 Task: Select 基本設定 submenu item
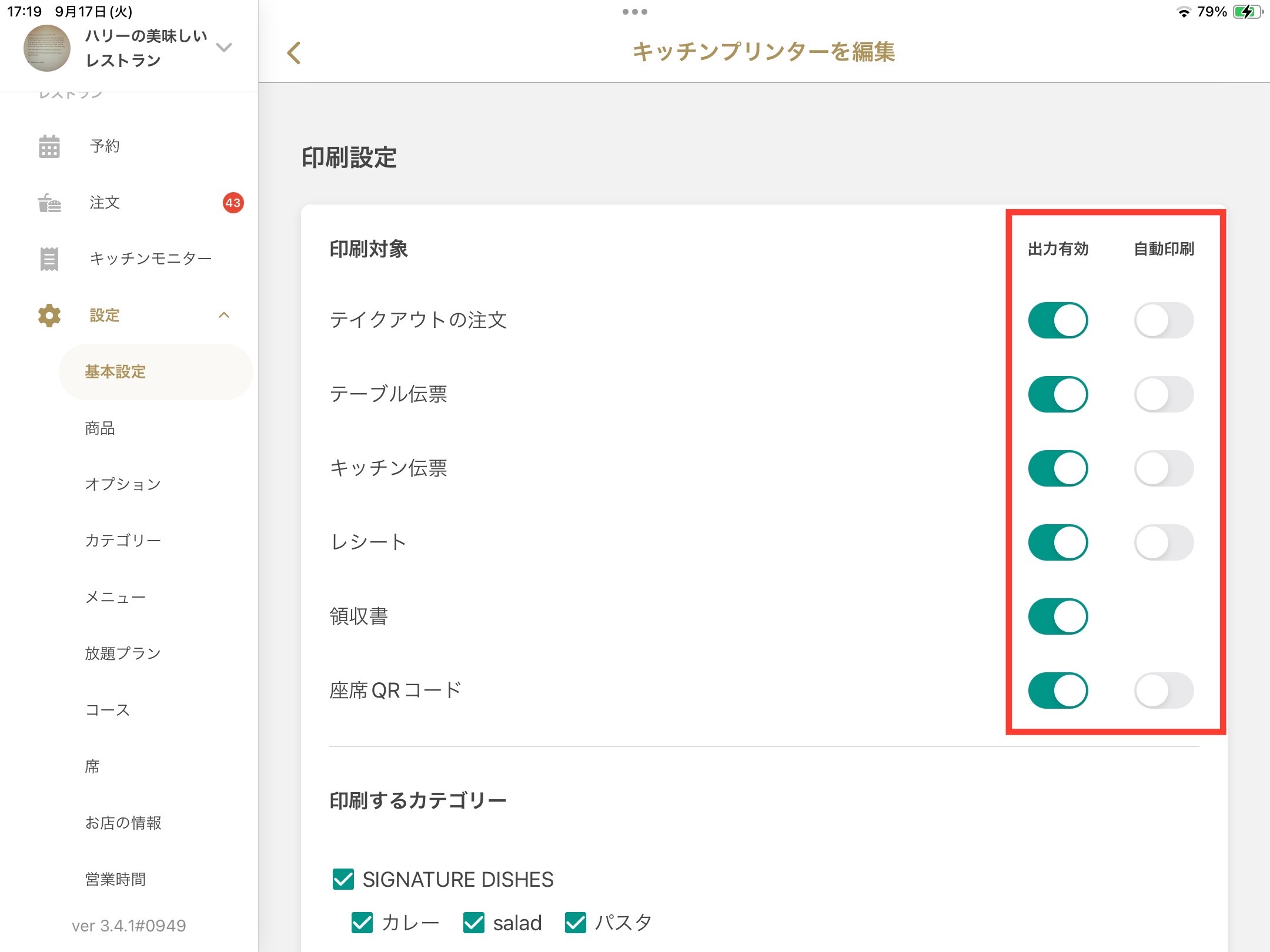[156, 372]
